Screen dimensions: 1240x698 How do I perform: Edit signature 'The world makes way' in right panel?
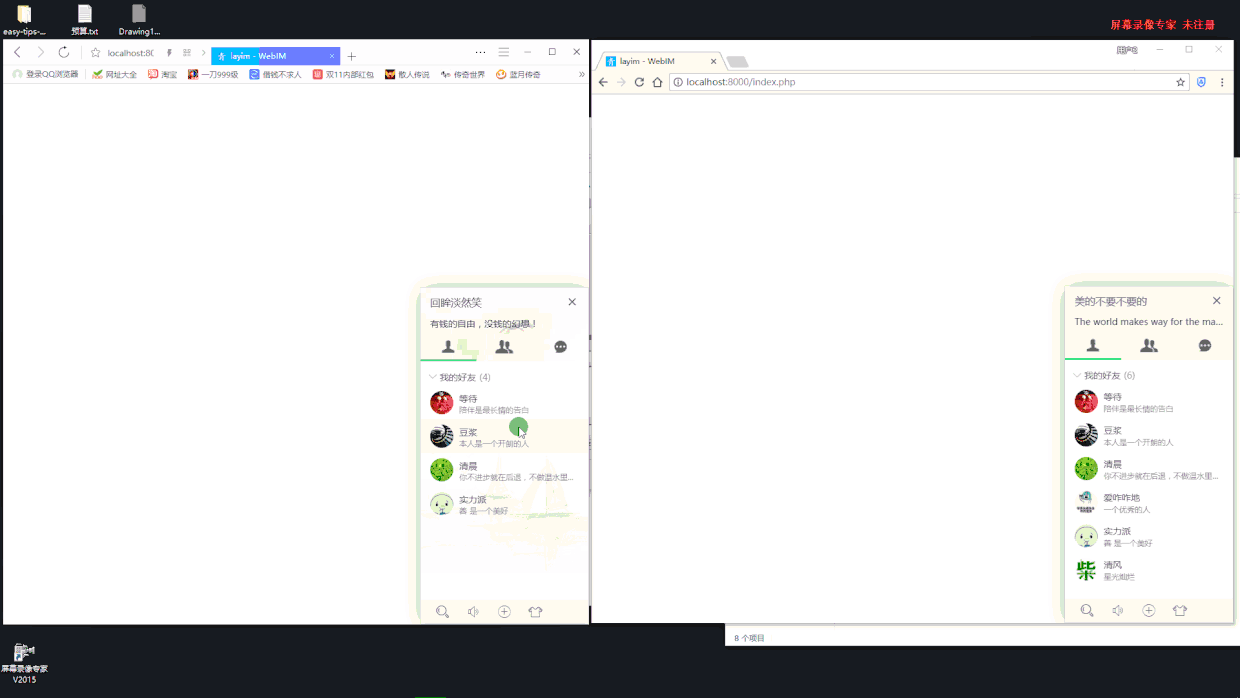point(1149,322)
